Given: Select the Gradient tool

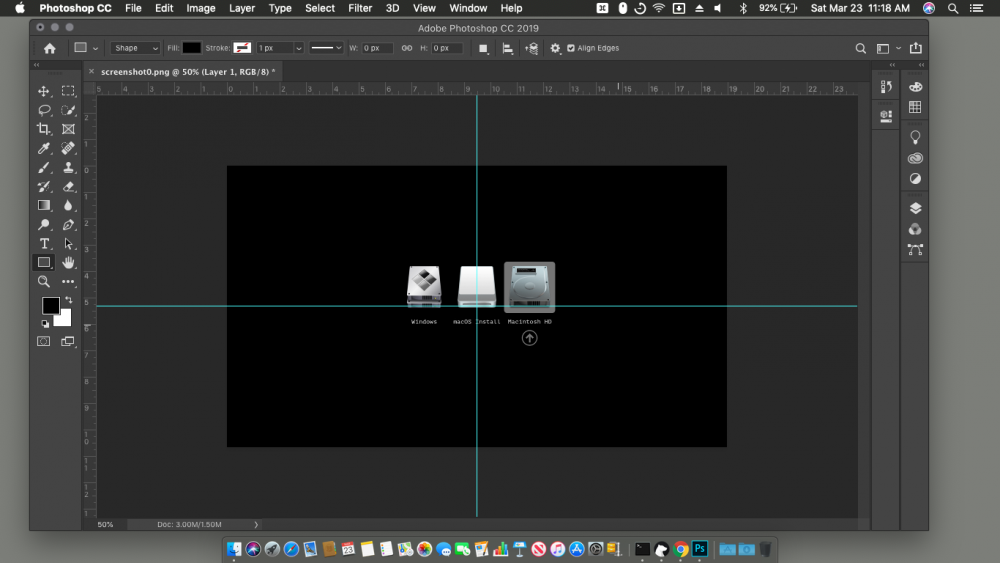Looking at the screenshot, I should coord(43,205).
